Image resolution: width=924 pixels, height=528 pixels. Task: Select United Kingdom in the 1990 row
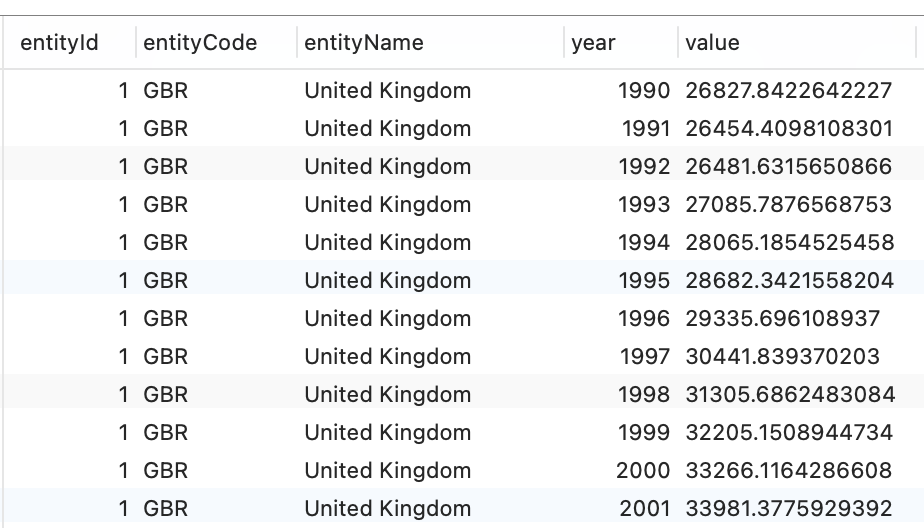[x=388, y=91]
